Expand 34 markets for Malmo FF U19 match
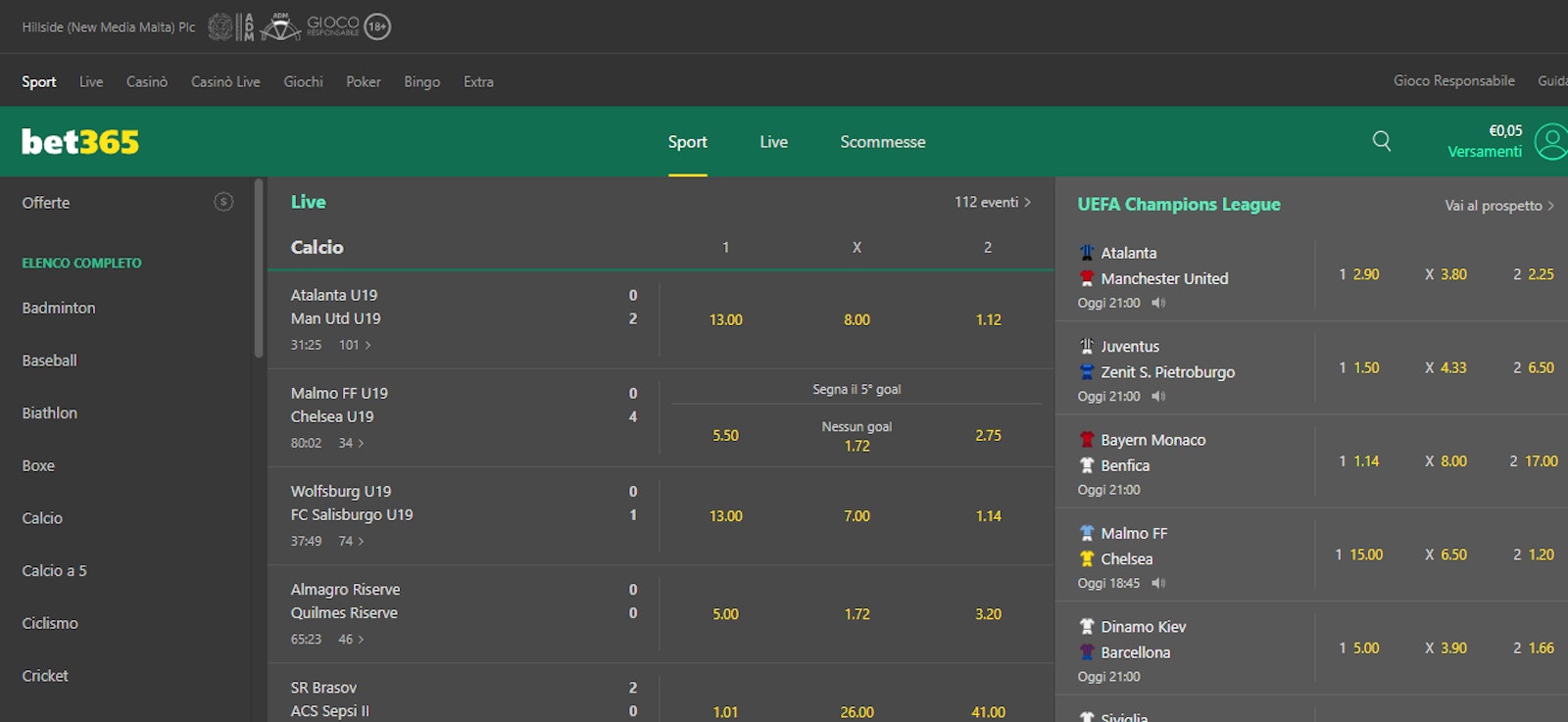1568x722 pixels. (351, 443)
